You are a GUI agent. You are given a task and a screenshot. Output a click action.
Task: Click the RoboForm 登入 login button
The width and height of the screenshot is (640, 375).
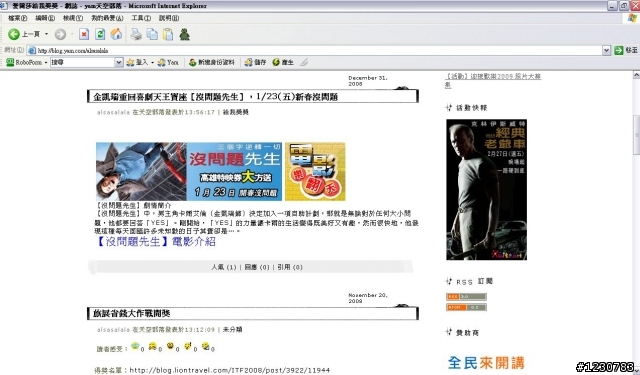pos(138,62)
